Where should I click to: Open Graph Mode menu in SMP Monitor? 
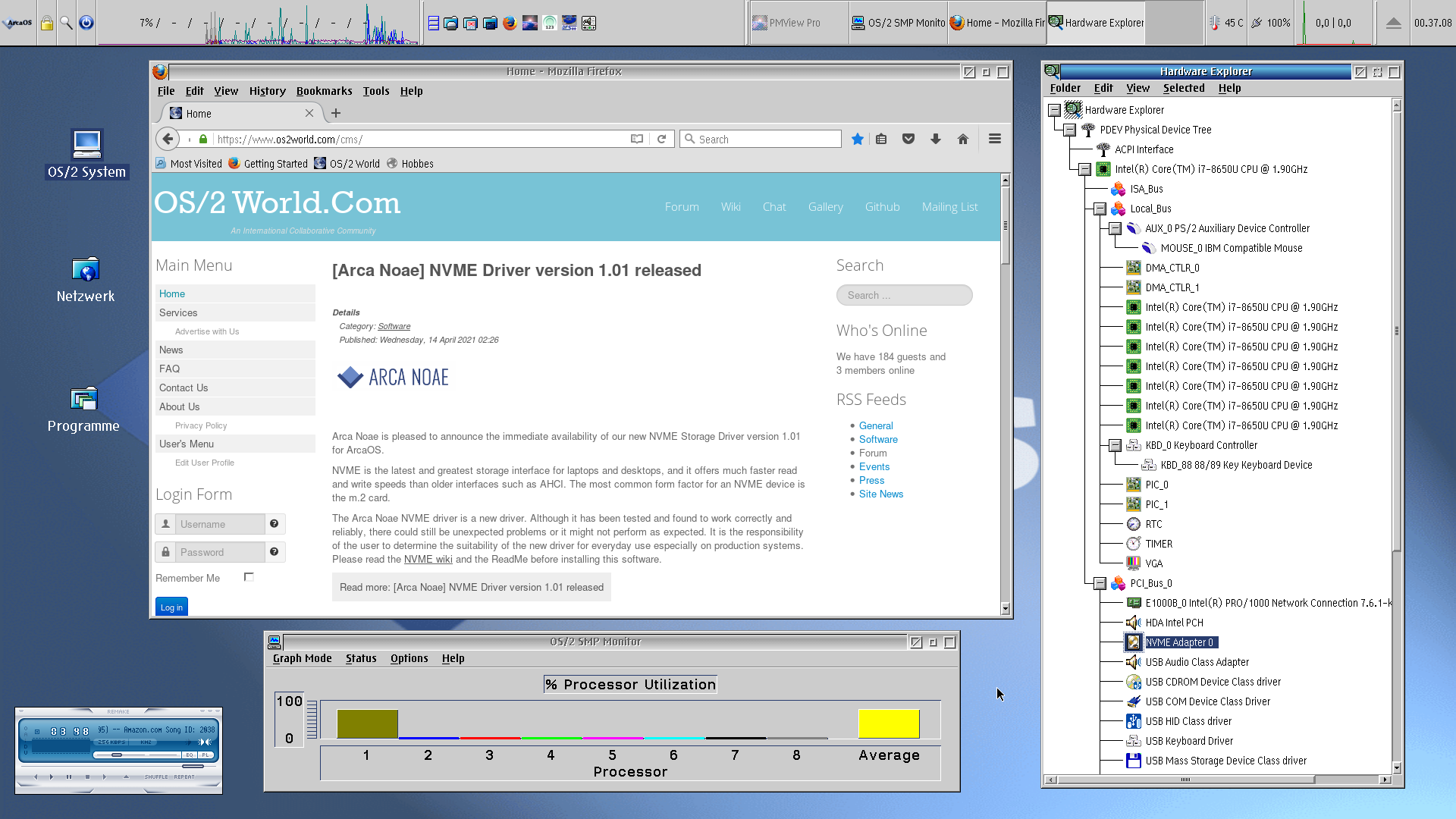(x=302, y=658)
